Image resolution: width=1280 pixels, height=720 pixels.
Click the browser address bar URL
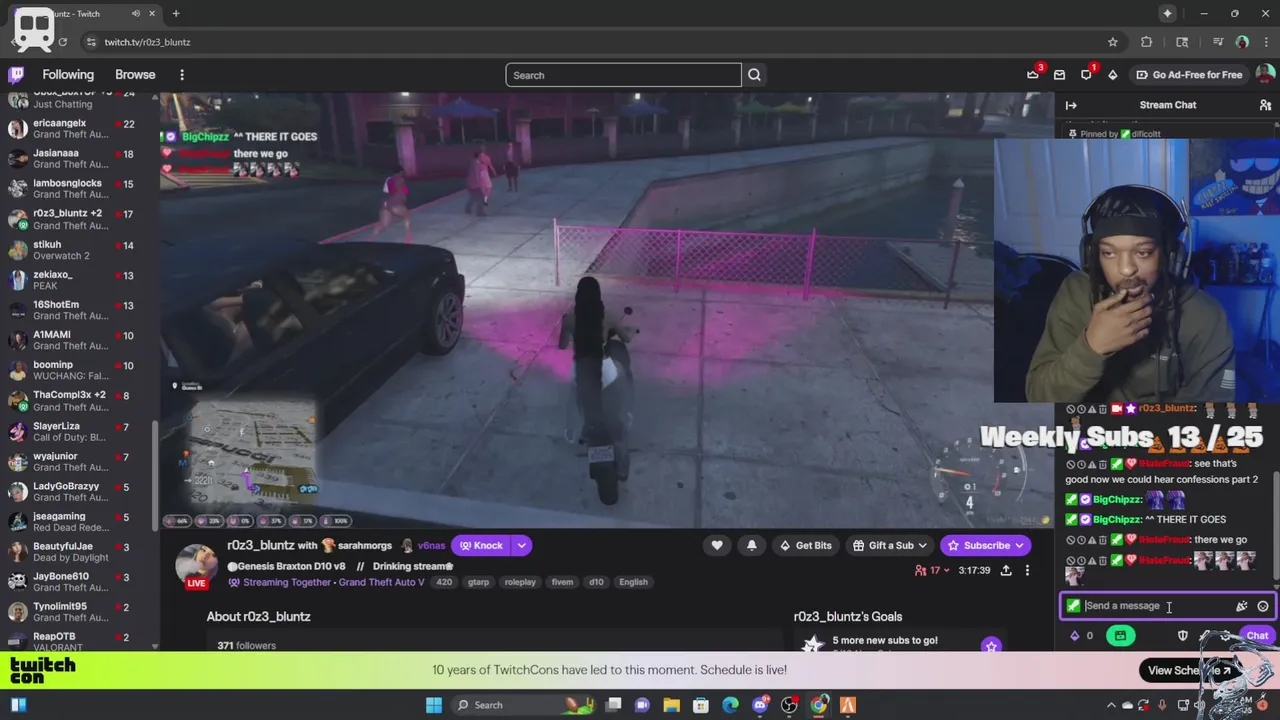pyautogui.click(x=147, y=42)
